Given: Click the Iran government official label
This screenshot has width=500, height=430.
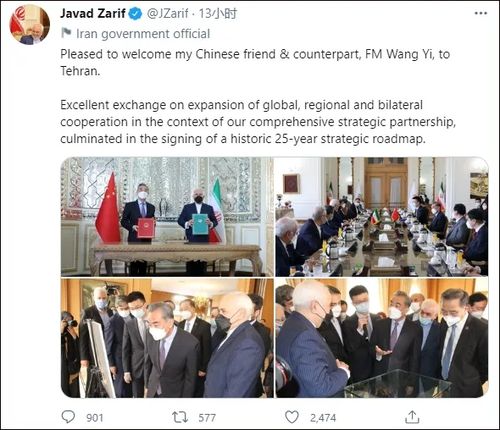Looking at the screenshot, I should click(x=143, y=34).
